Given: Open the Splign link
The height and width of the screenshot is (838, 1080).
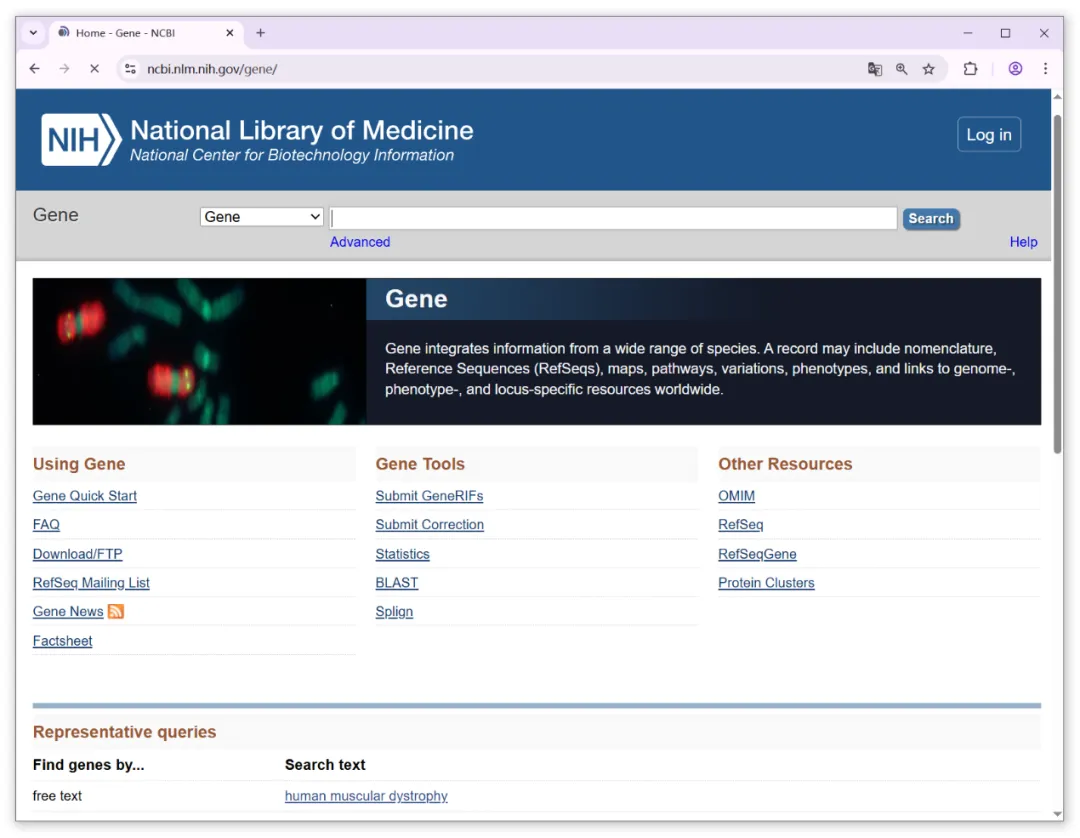Looking at the screenshot, I should click(x=394, y=611).
